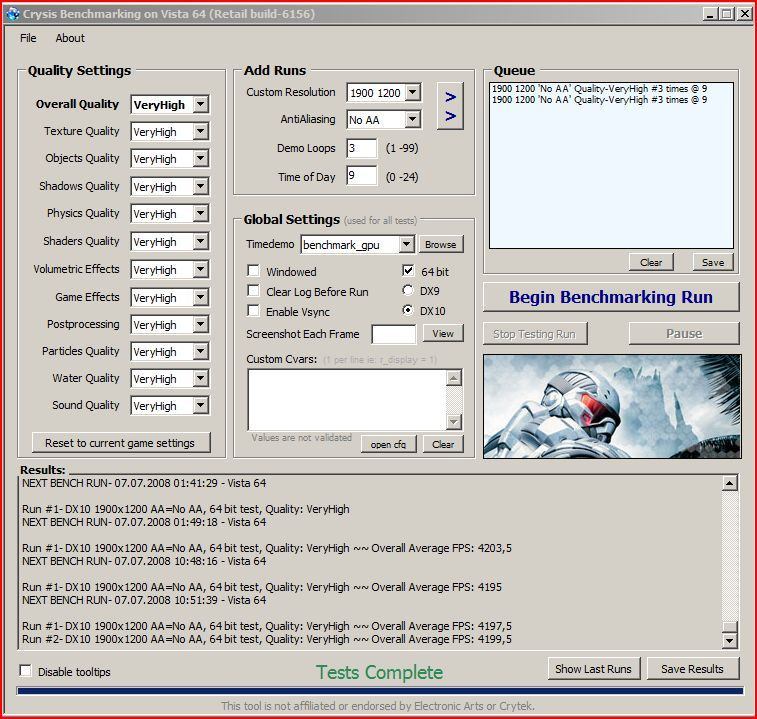Expand the Volumetric Effects dropdown
757x719 pixels.
201,269
